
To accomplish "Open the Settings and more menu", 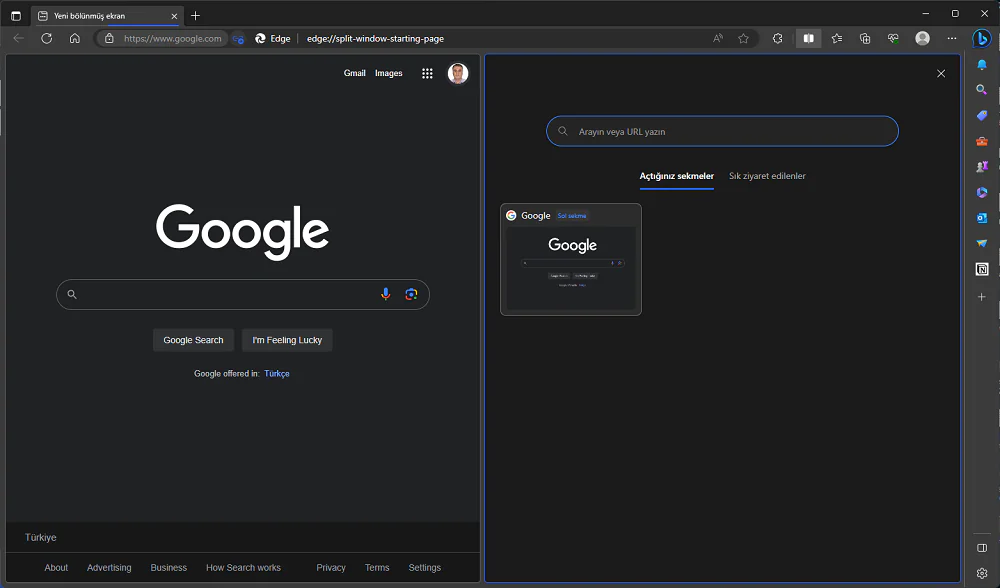I will (952, 38).
